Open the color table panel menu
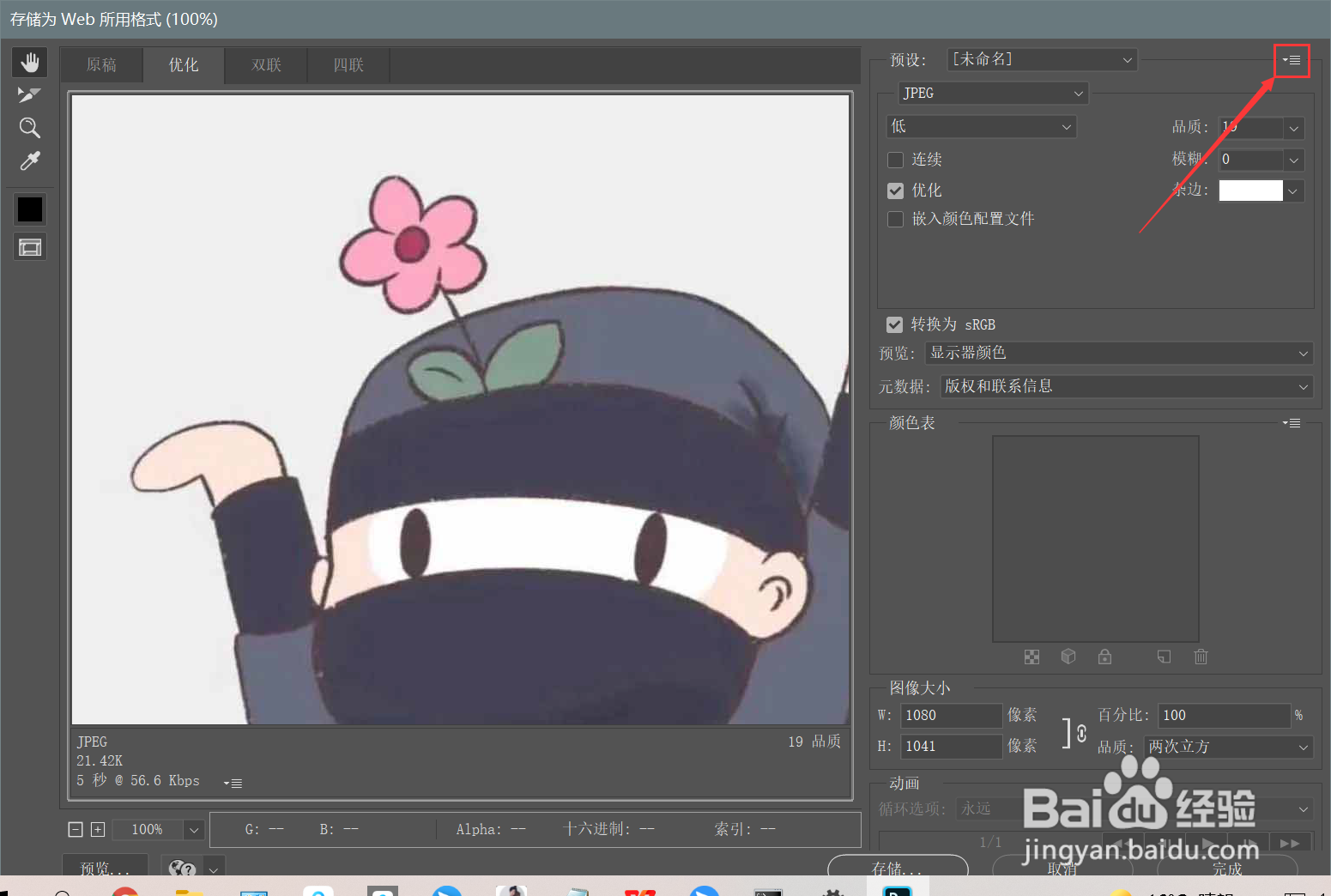This screenshot has height=896, width=1331. click(x=1292, y=423)
